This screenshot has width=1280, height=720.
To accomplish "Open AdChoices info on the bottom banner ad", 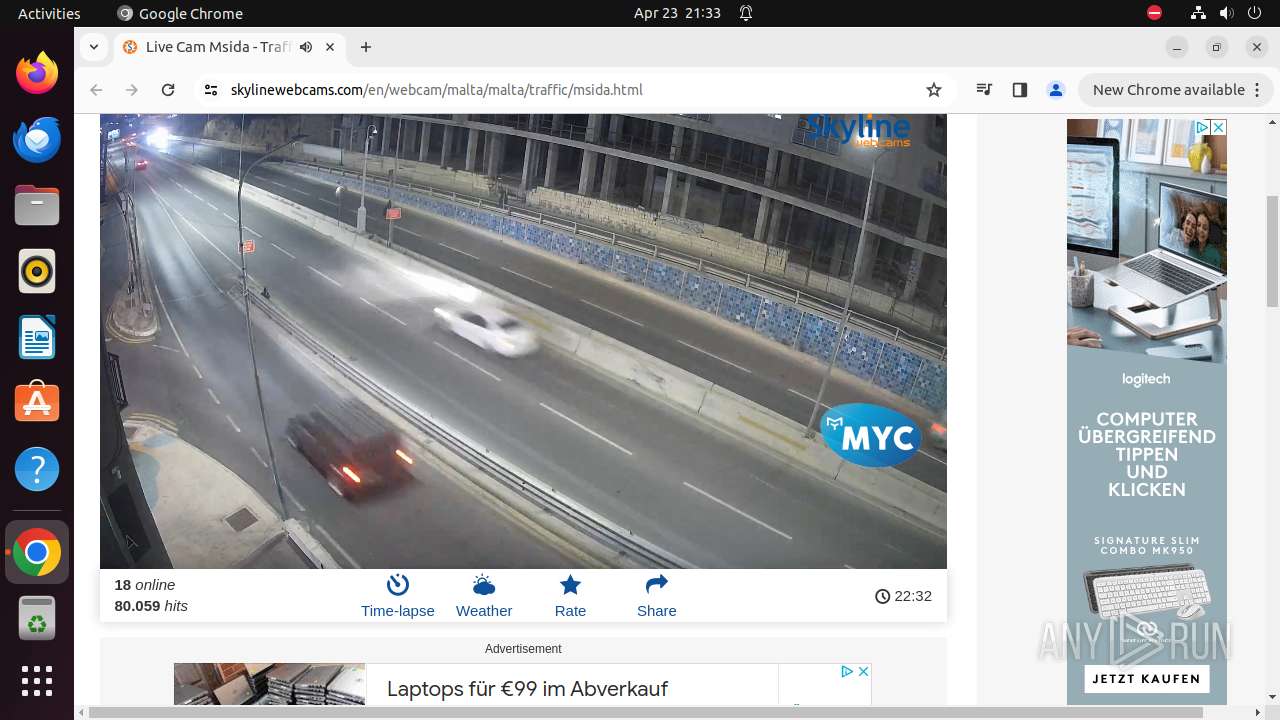I will click(x=846, y=671).
